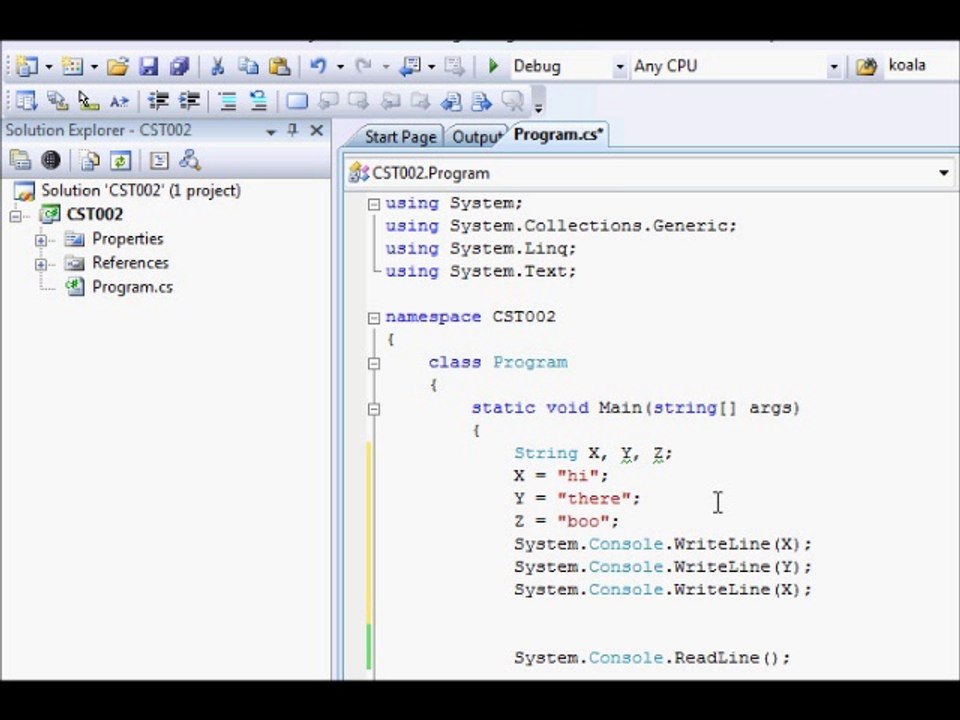Collapse the namespace CST002 code block
Image resolution: width=960 pixels, height=720 pixels.
coord(374,318)
